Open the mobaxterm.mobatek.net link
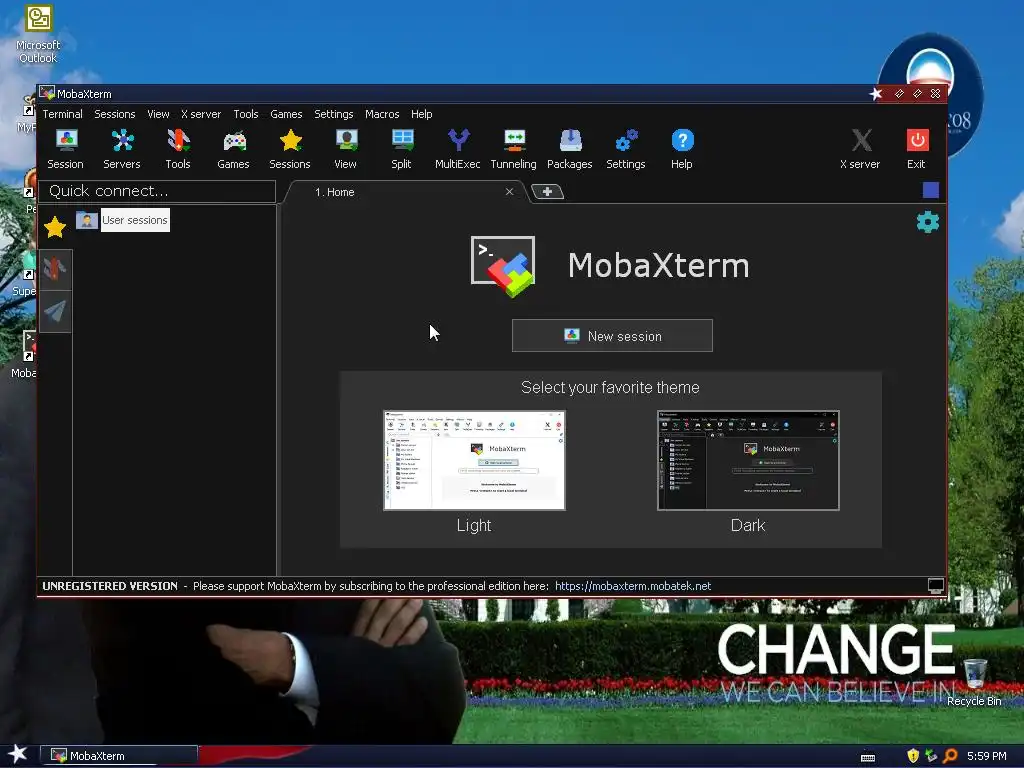The height and width of the screenshot is (768, 1024). coord(633,586)
